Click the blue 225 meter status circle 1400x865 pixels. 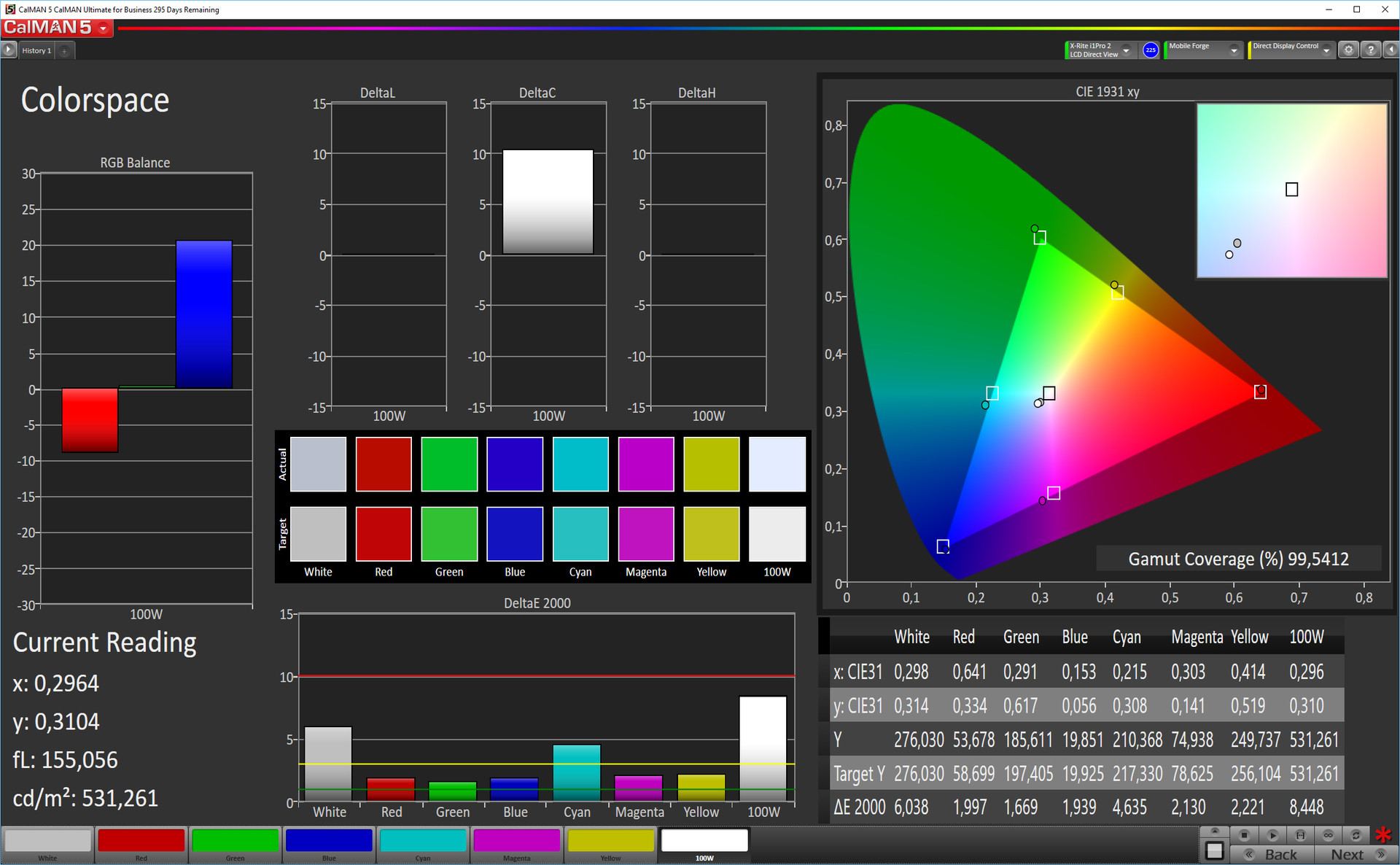(x=1151, y=50)
